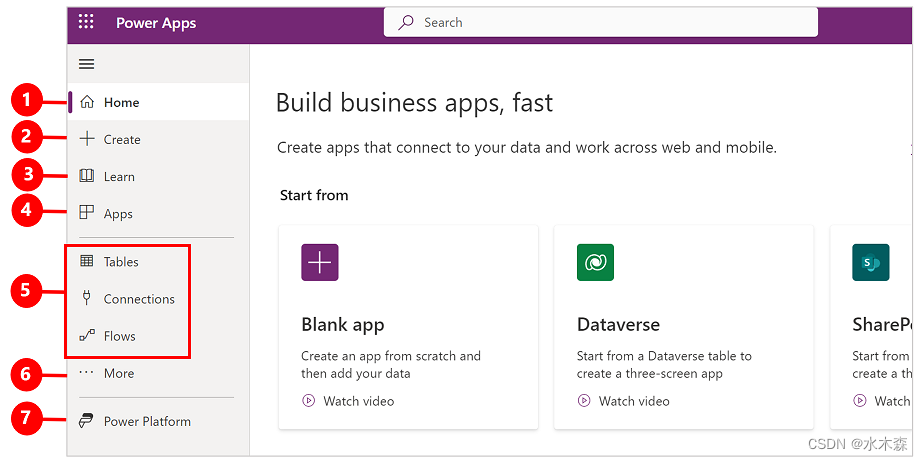Viewport: 923px width, 461px height.
Task: Click the Flows connector icon
Action: coord(87,336)
